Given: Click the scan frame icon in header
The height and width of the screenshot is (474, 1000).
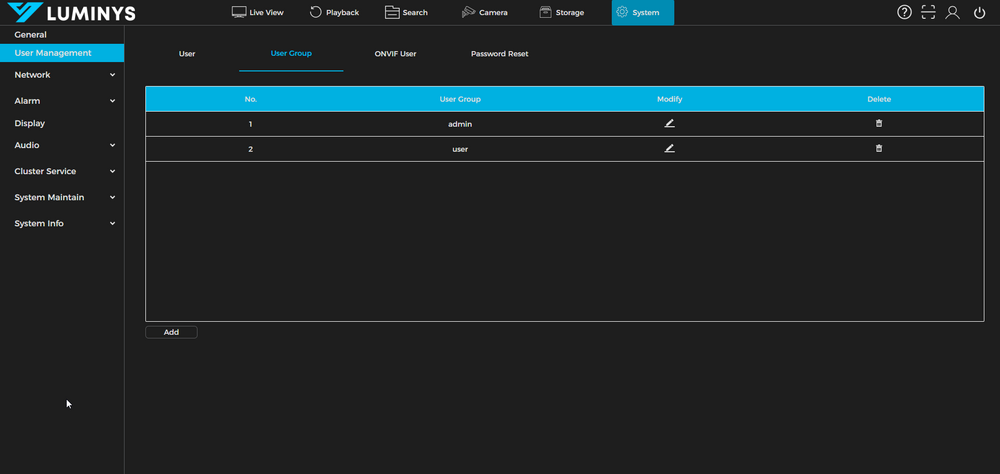Looking at the screenshot, I should [929, 13].
